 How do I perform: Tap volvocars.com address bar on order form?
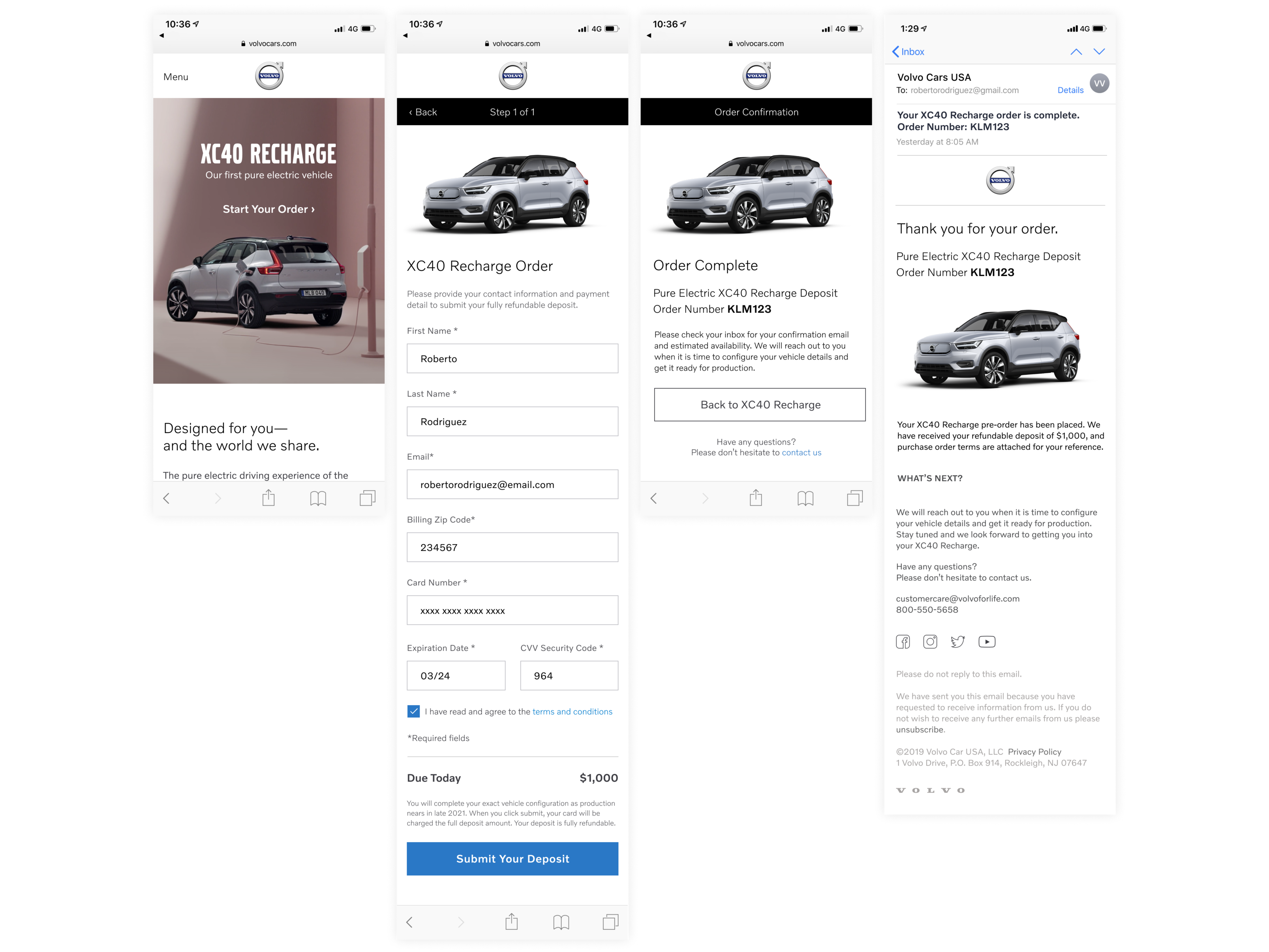[512, 43]
